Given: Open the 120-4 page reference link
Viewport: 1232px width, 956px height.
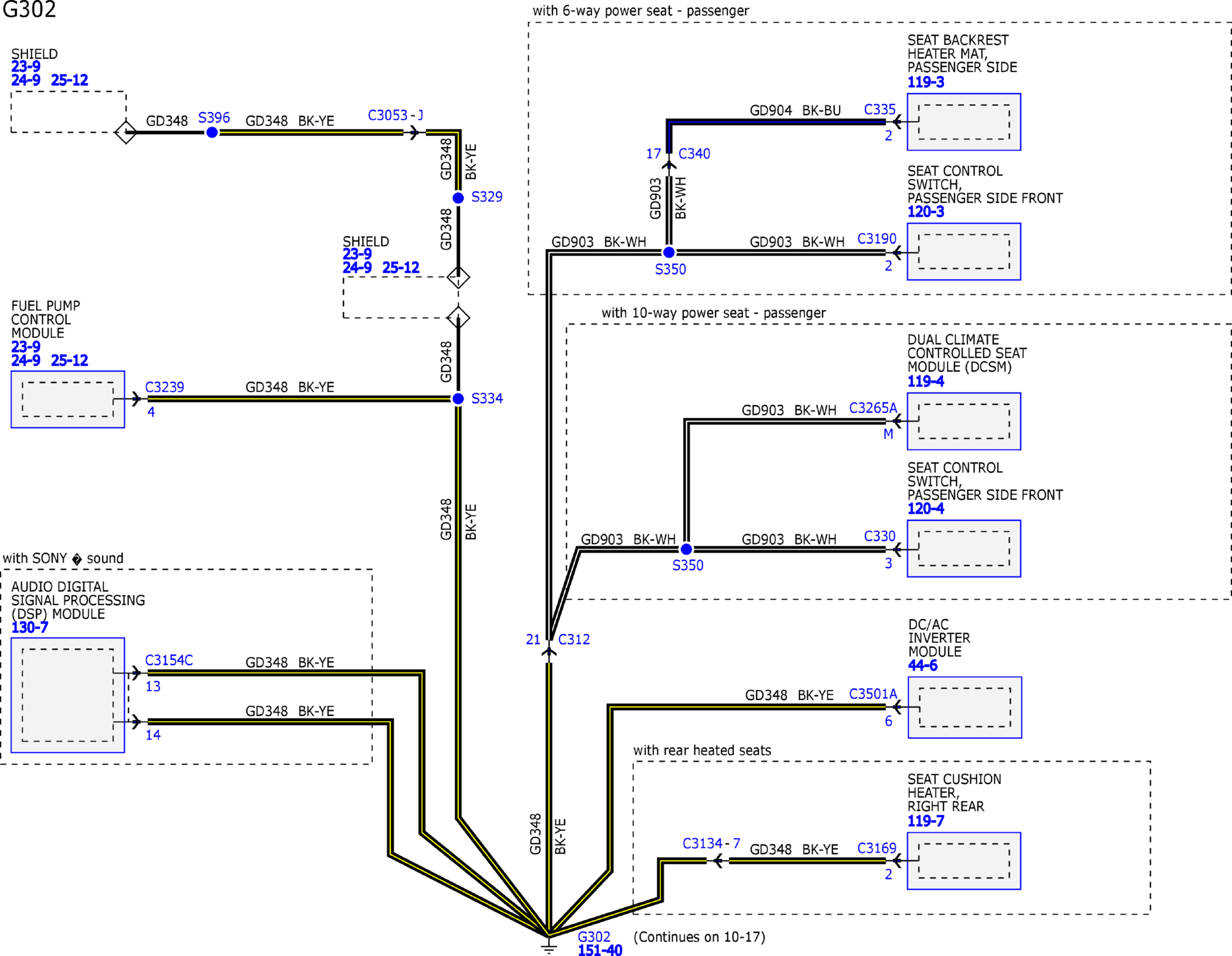Looking at the screenshot, I should 925,509.
